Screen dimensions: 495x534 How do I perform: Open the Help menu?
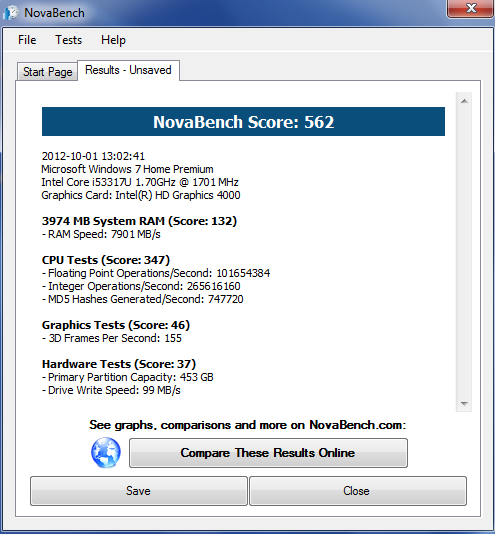113,40
